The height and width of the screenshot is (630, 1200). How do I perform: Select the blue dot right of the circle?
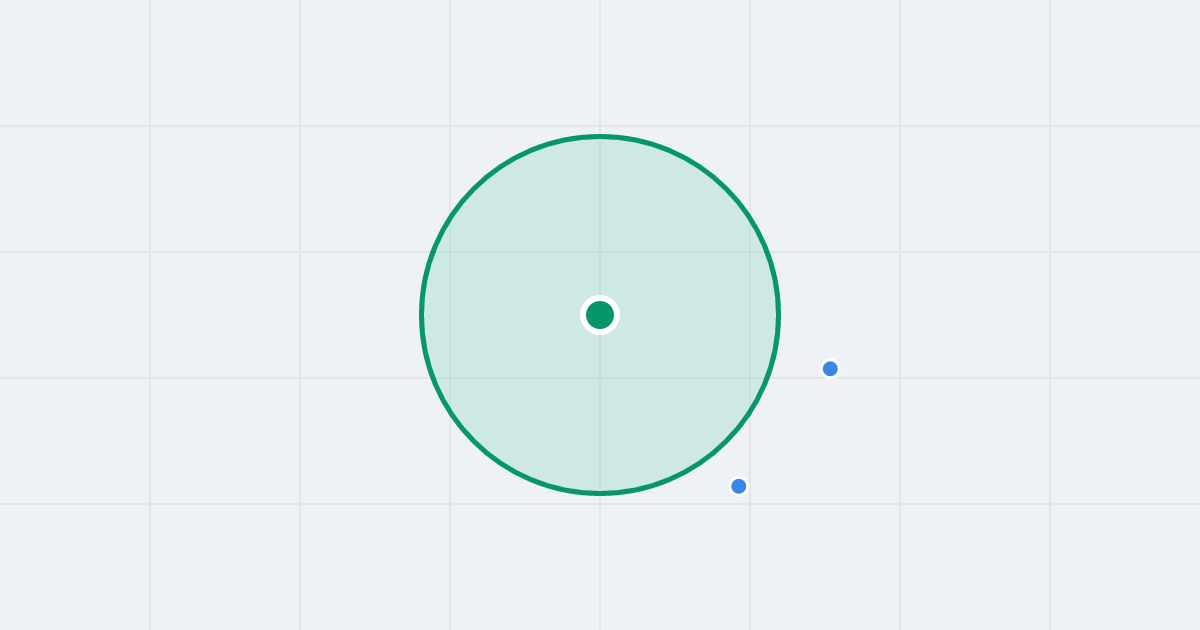830,369
